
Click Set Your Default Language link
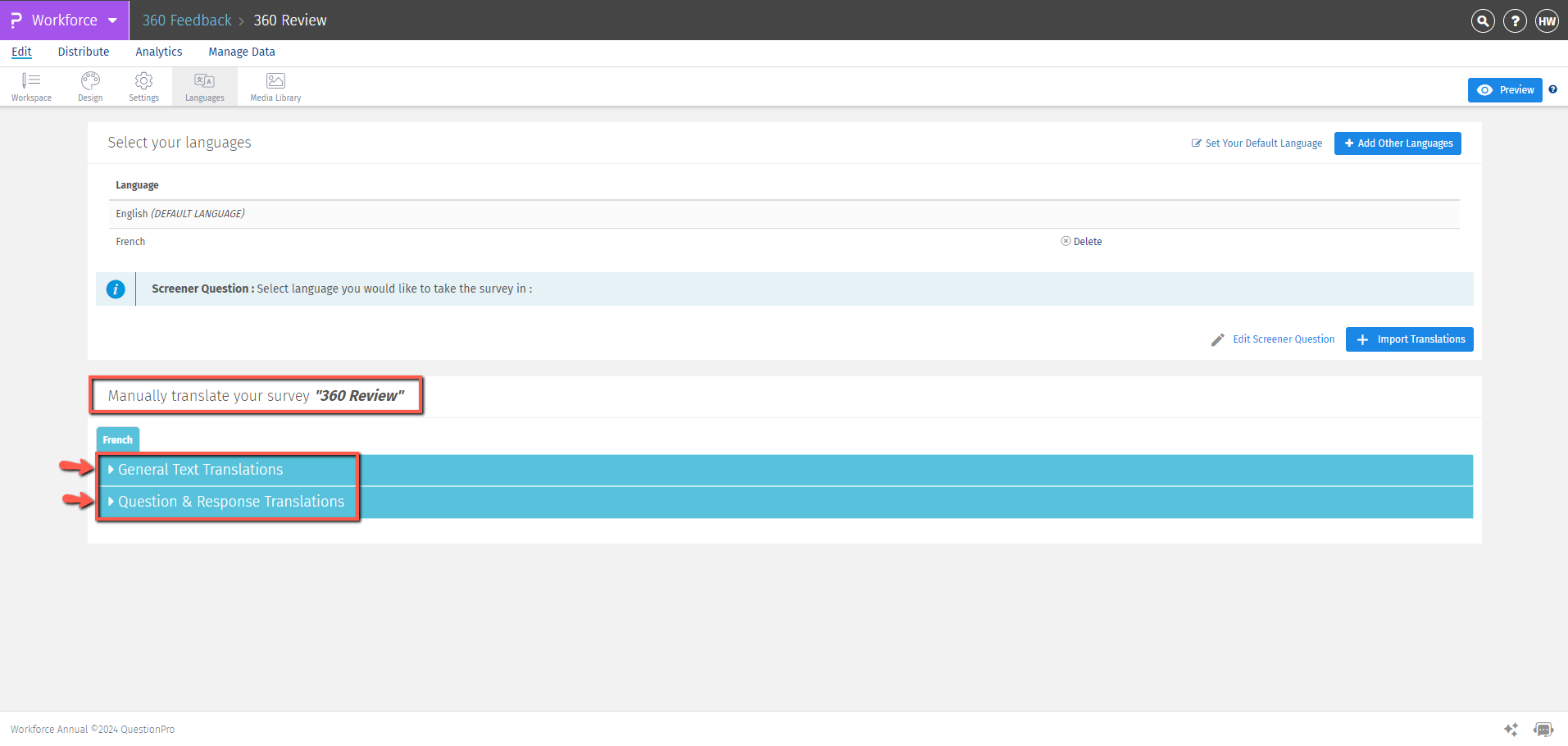click(x=1257, y=143)
